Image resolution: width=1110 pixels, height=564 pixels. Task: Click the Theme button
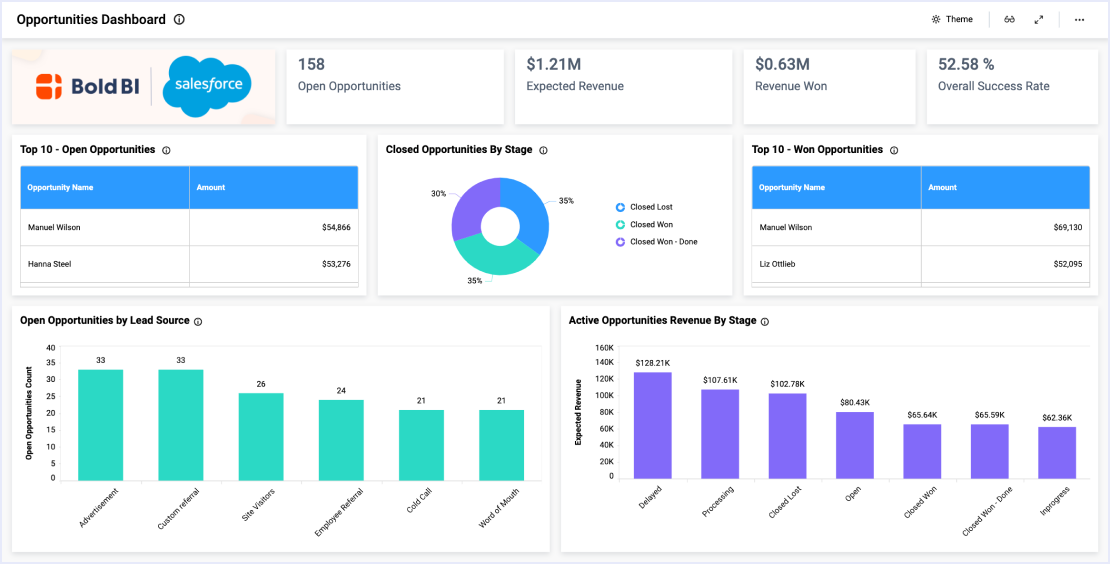tap(952, 20)
